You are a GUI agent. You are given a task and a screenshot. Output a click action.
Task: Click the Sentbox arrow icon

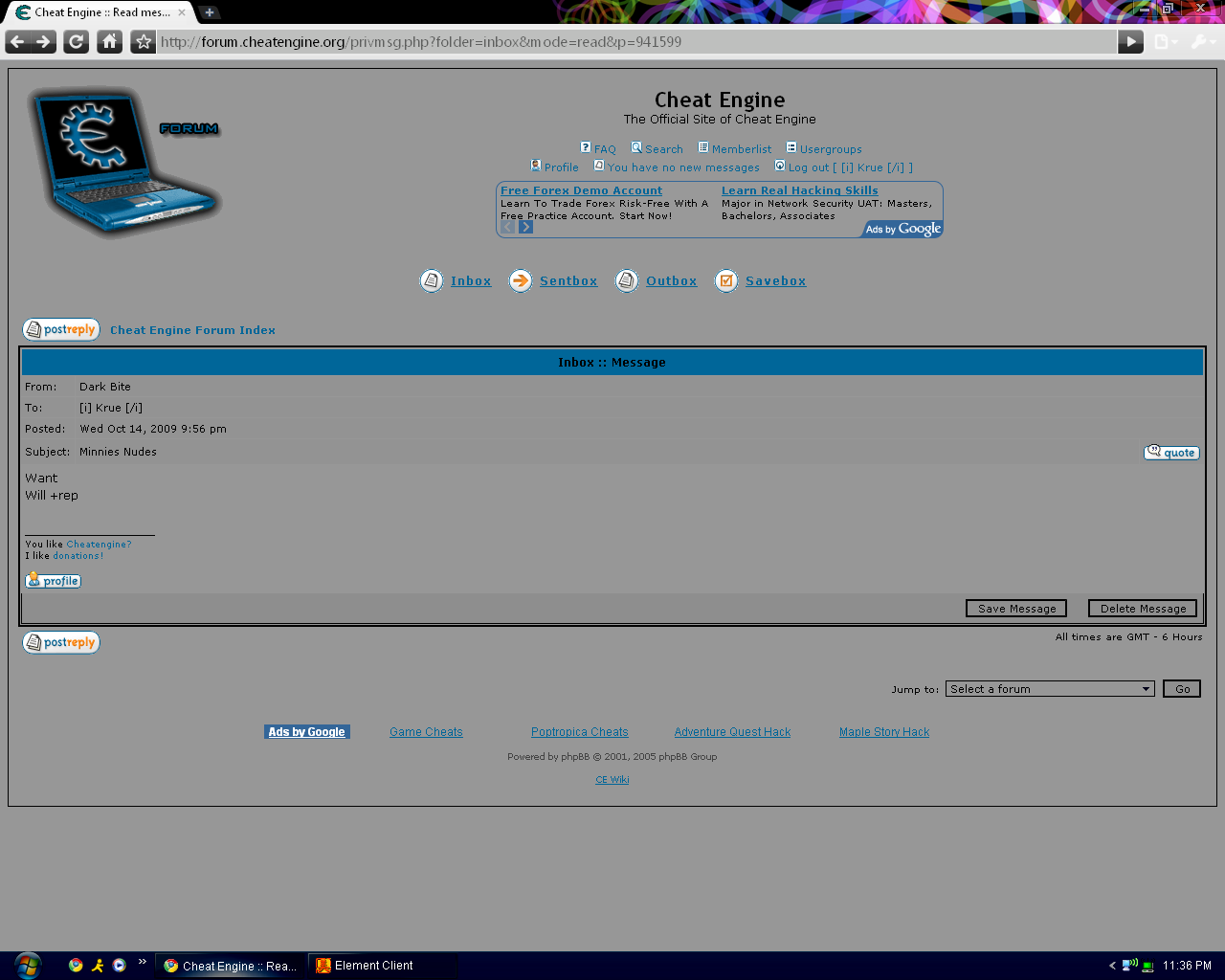tap(520, 280)
